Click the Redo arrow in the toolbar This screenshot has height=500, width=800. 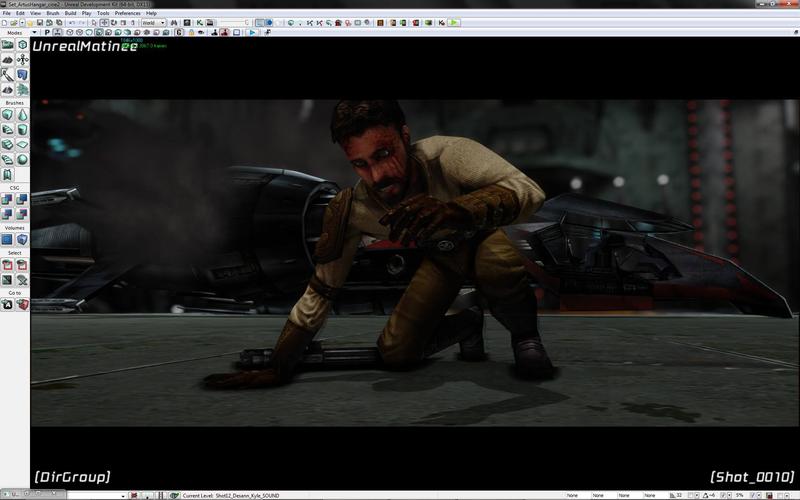point(82,23)
